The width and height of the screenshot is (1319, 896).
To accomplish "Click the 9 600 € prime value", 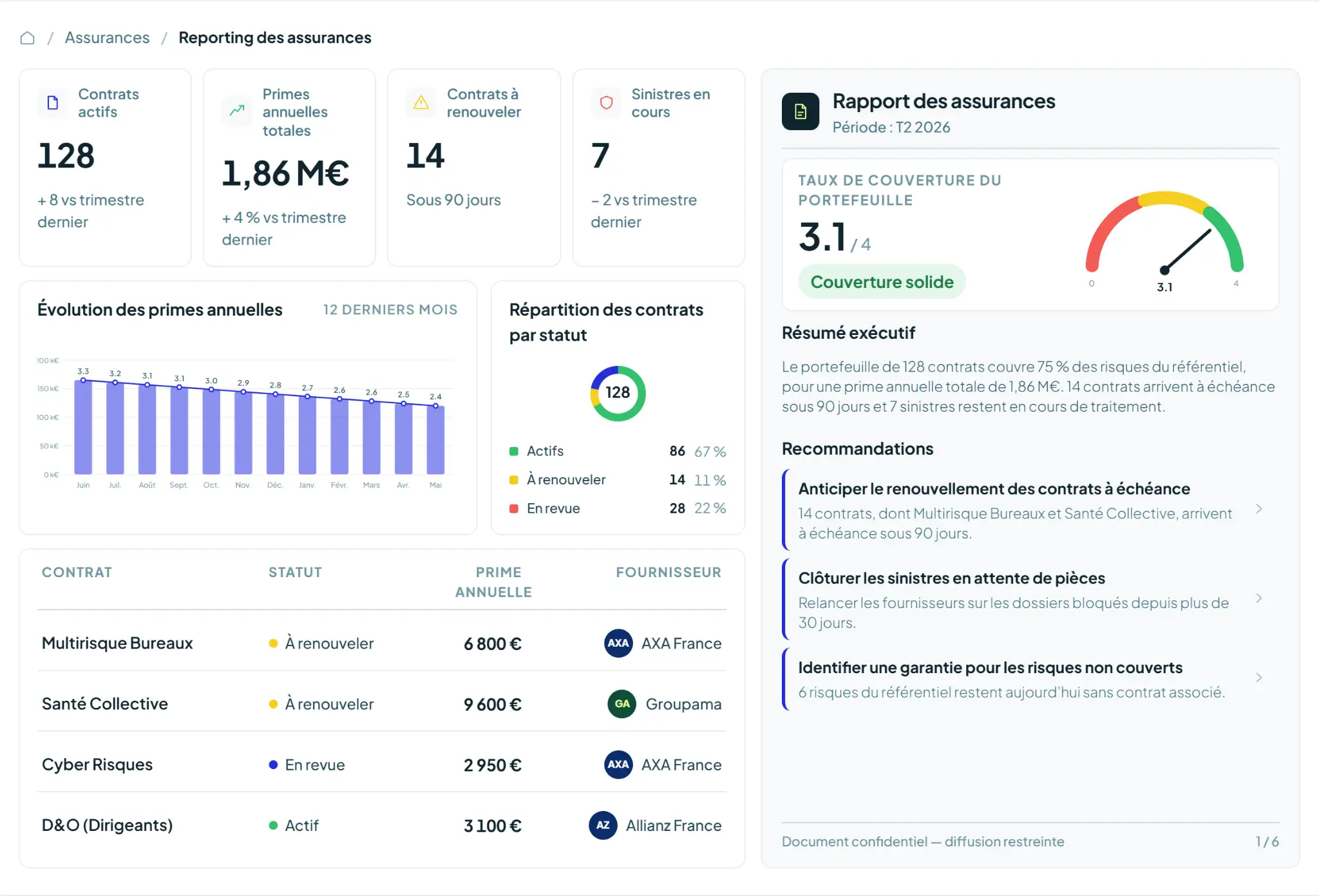I will [493, 704].
